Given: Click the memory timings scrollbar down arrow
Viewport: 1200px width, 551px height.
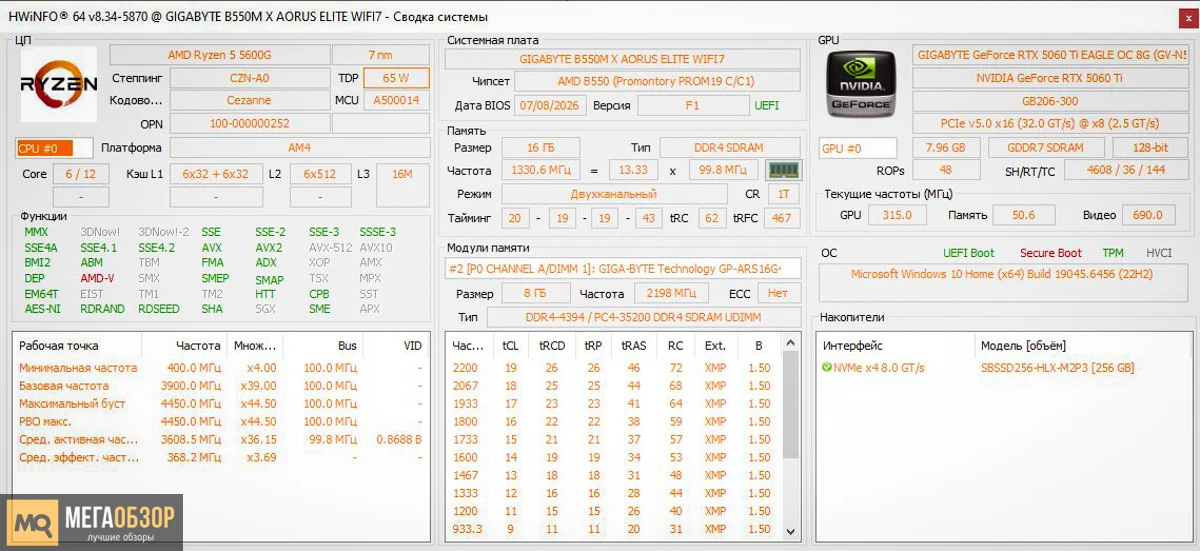Looking at the screenshot, I should point(792,532).
